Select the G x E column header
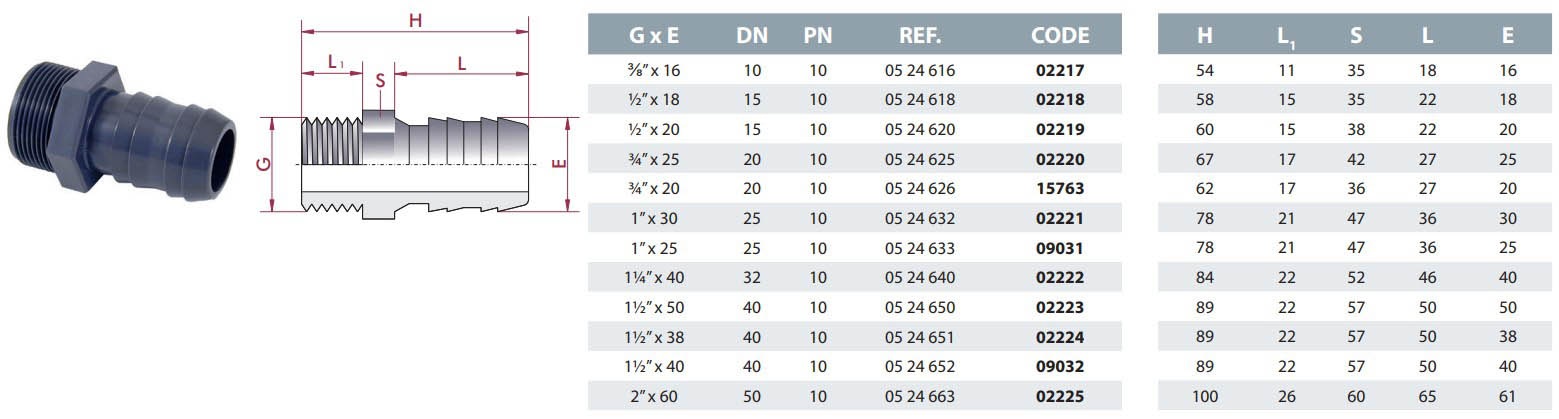 [x=654, y=36]
